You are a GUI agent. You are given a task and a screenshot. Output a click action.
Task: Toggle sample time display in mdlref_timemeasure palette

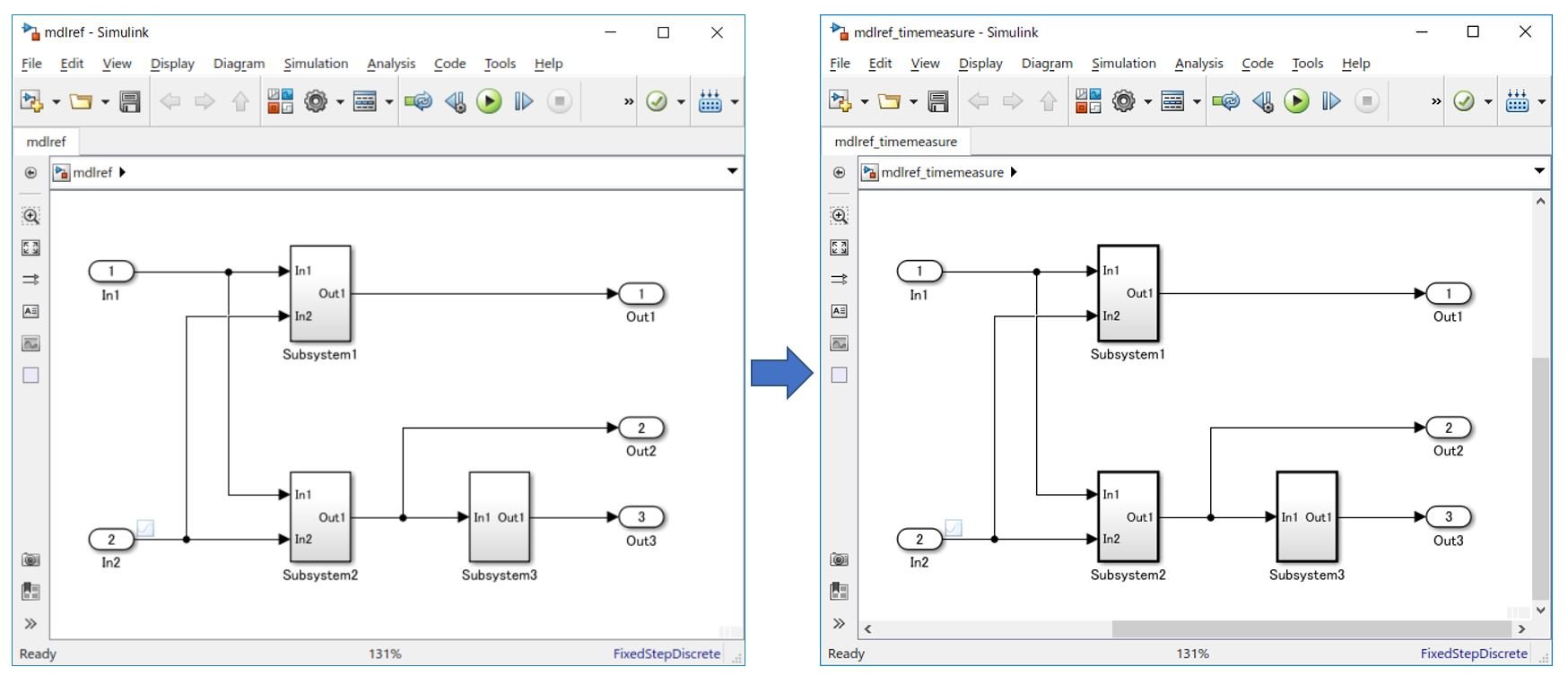point(839,280)
